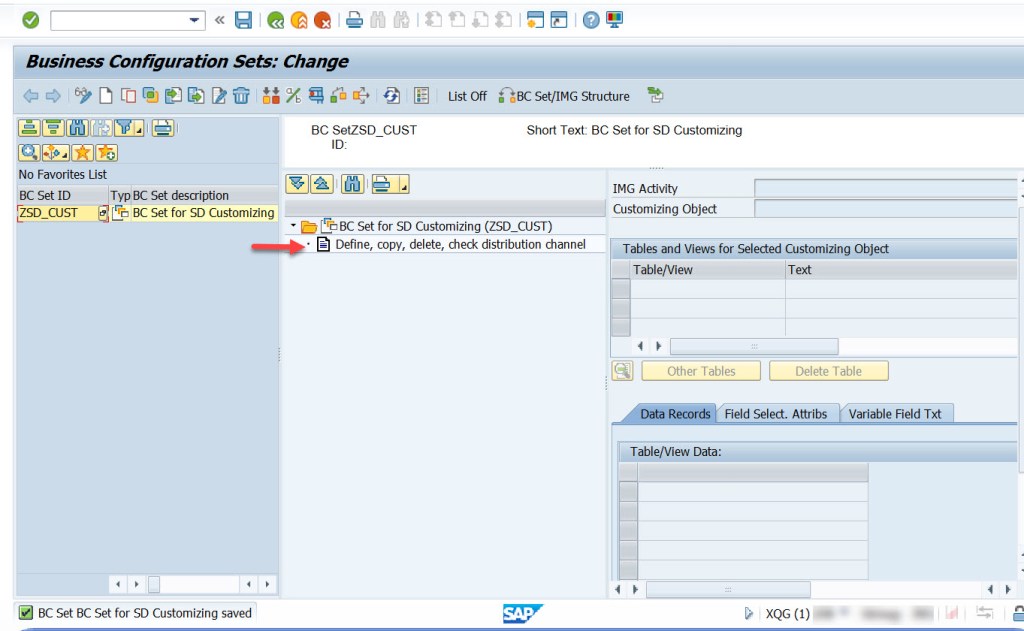Open Customize Local Layout monitor icon
The height and width of the screenshot is (631, 1024).
614,19
